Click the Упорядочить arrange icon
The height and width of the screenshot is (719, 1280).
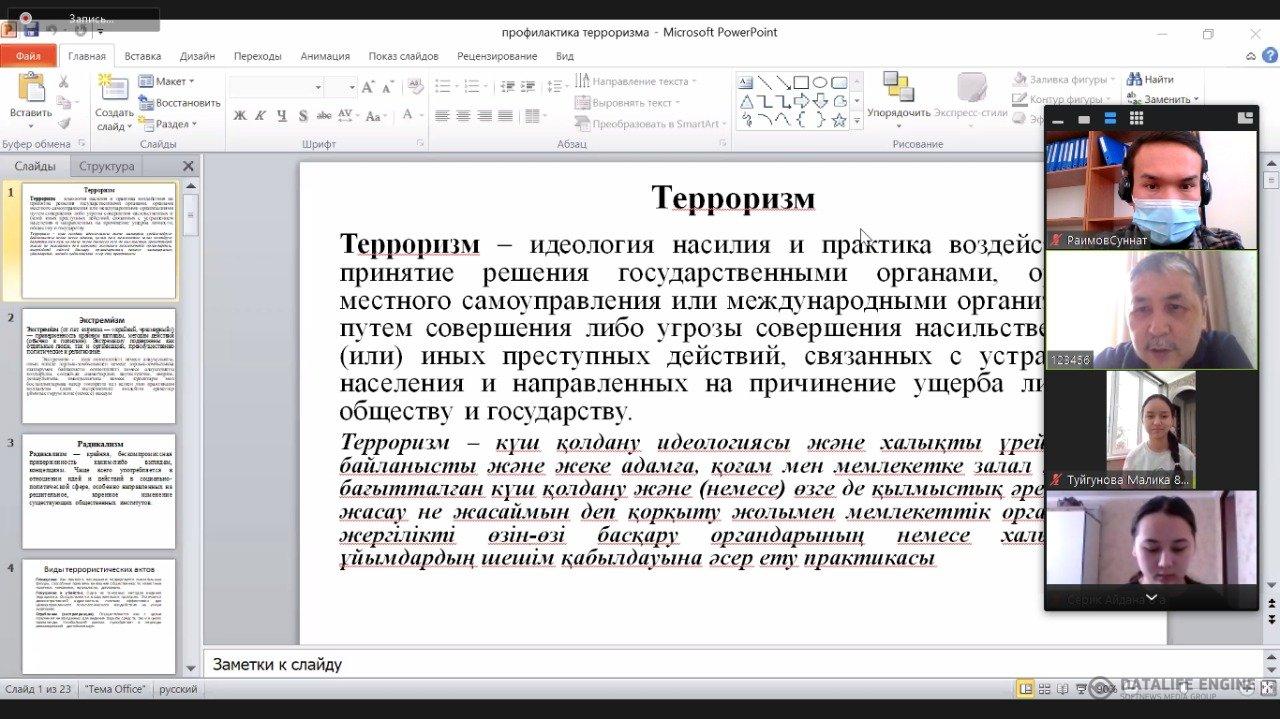point(897,87)
